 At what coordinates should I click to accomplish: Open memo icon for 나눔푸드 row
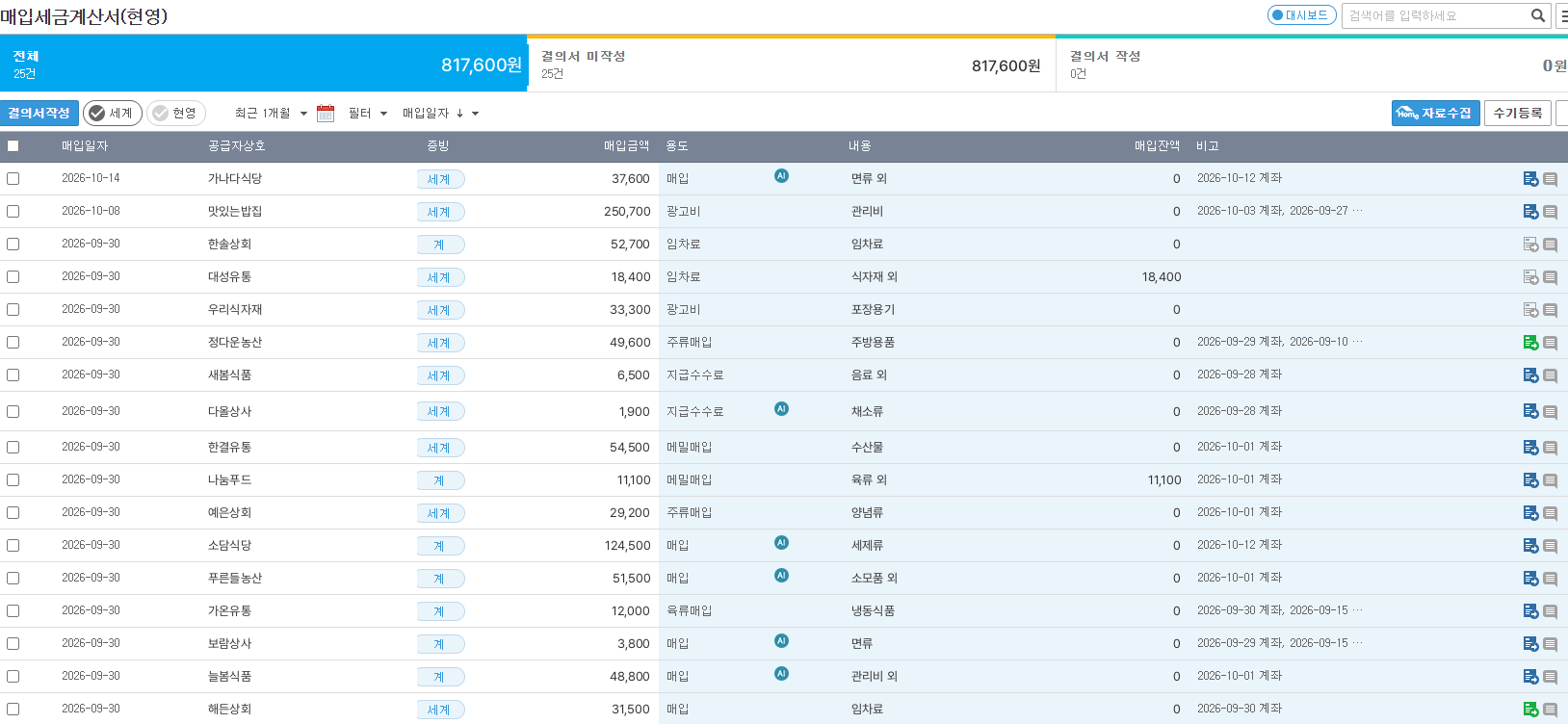pyautogui.click(x=1550, y=480)
